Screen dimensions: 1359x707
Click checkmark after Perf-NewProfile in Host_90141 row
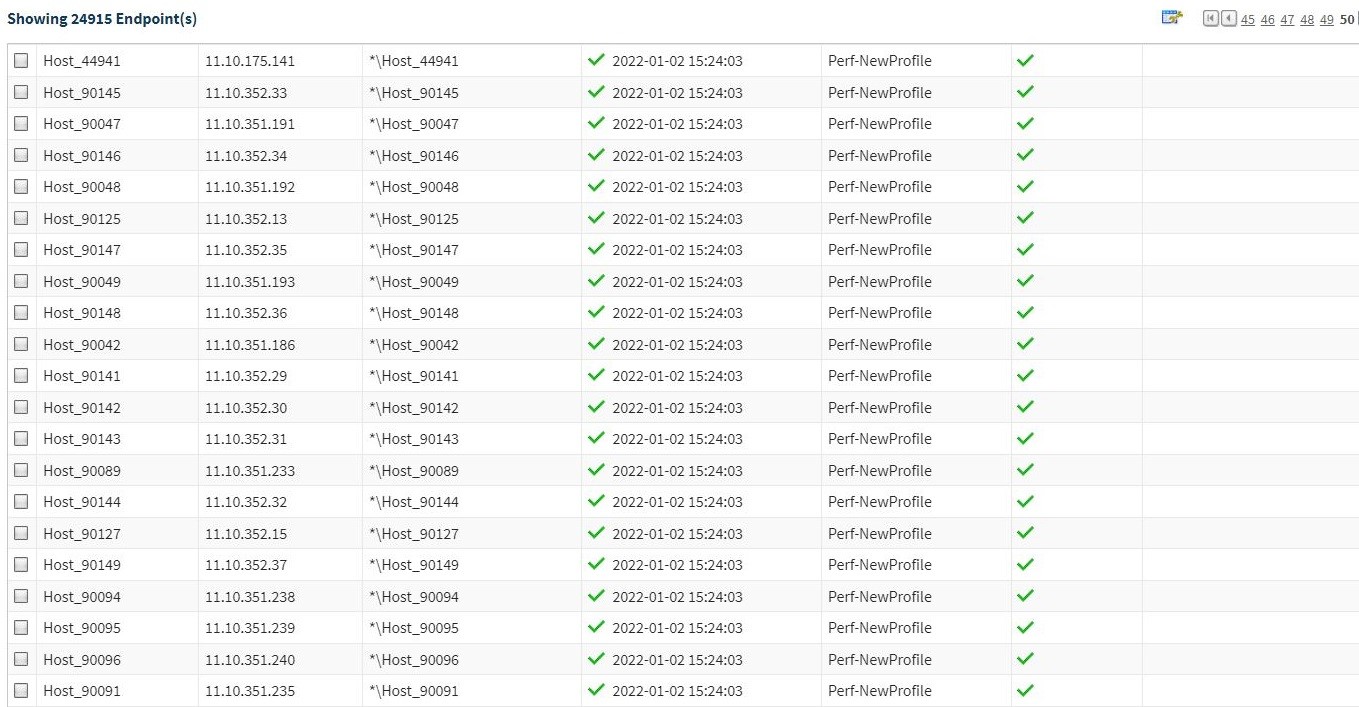(x=1025, y=376)
